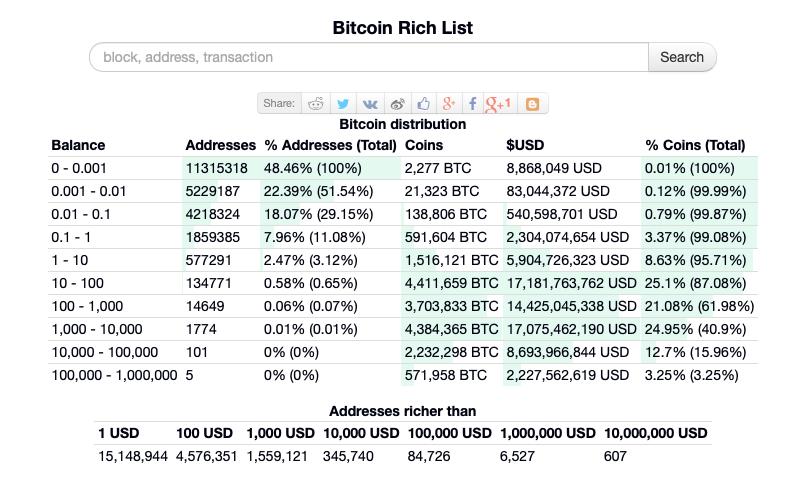804x484 pixels.
Task: Click the Google +1 icon
Action: pyautogui.click(x=498, y=104)
